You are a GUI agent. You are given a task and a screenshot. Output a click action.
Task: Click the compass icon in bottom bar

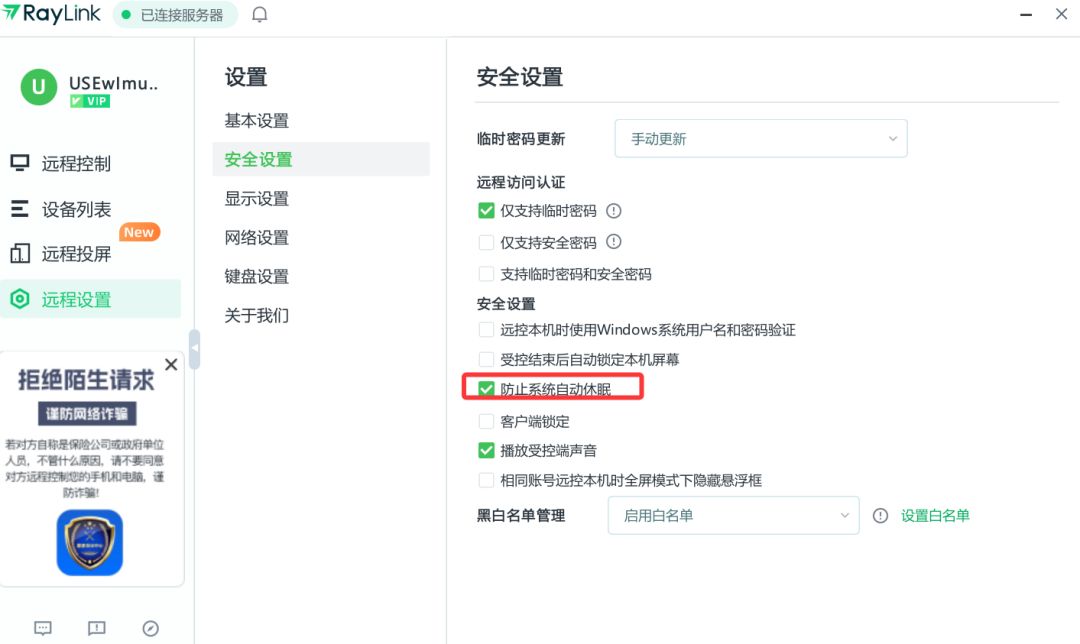coord(151,628)
